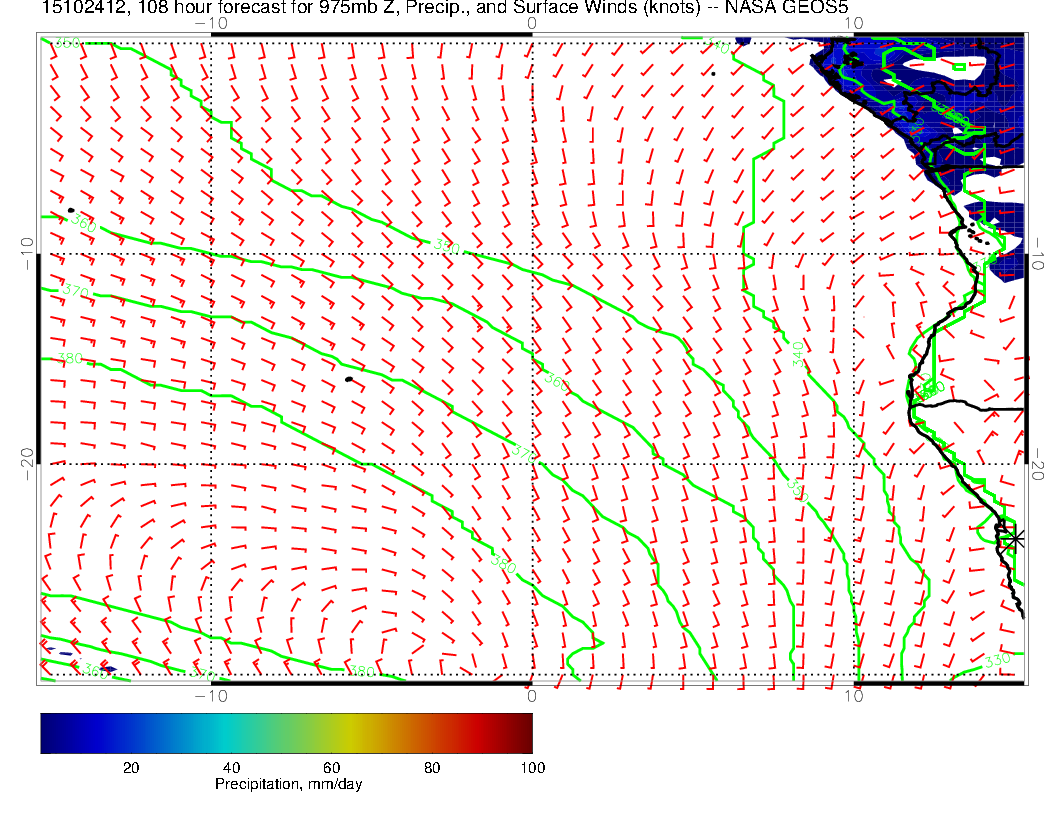
Task: Click the 350 contour label in the top-left corner
Action: 66,43
